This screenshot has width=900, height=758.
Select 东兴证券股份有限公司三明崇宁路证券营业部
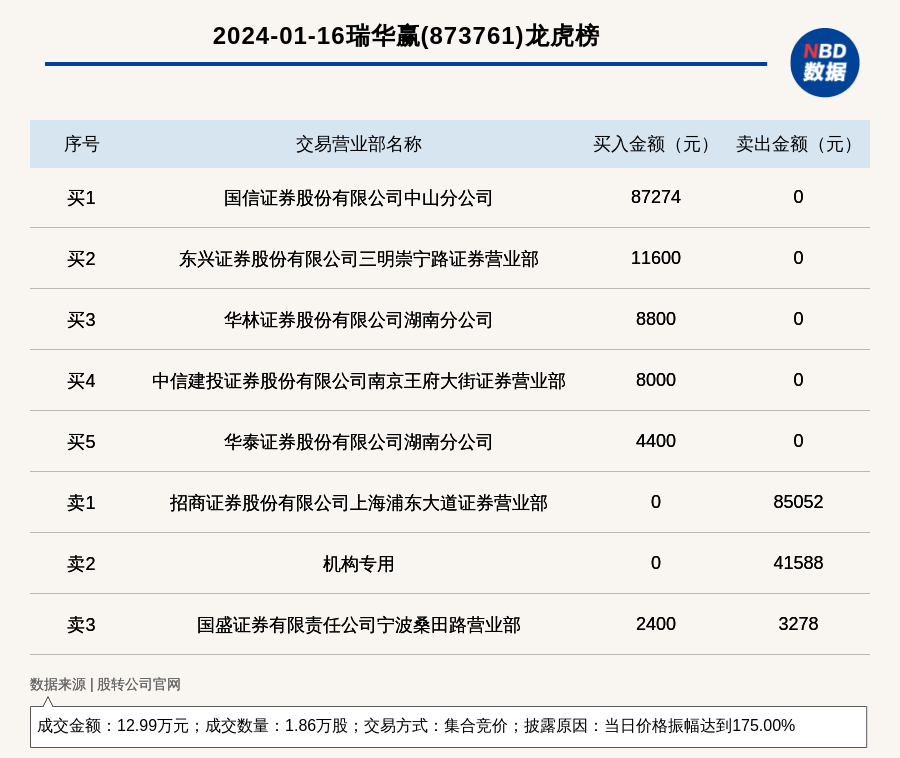click(x=359, y=259)
